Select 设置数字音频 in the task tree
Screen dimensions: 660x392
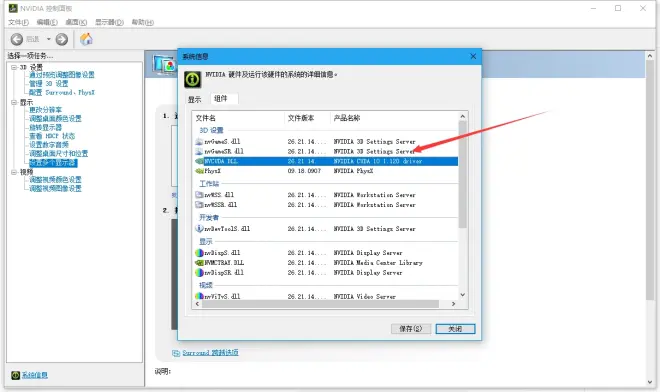coord(49,145)
